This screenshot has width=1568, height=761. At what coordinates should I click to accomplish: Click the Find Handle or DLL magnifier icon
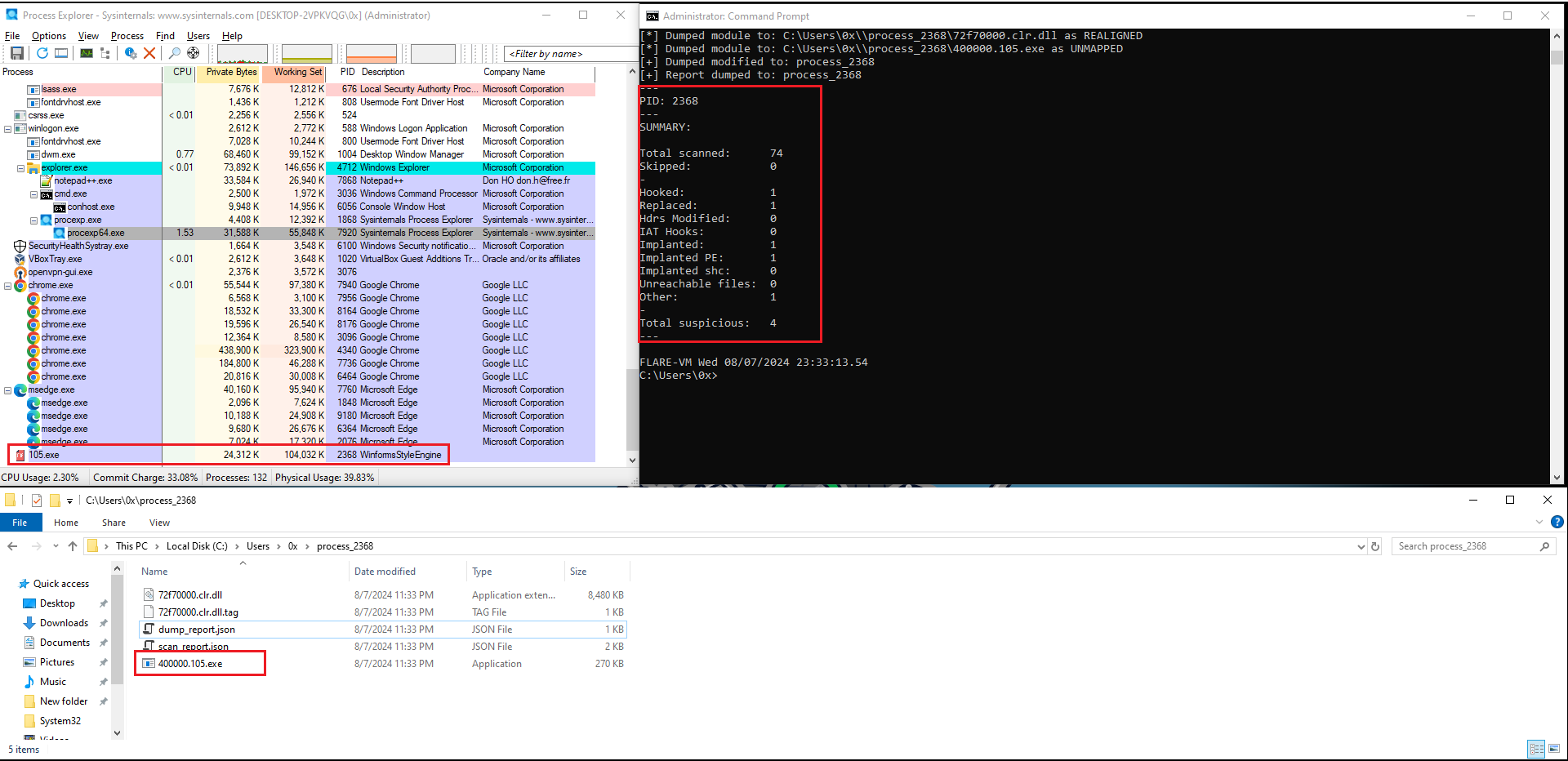[174, 53]
